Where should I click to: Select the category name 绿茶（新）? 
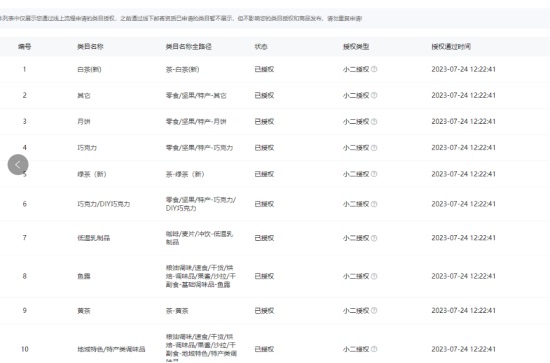[x=92, y=174]
